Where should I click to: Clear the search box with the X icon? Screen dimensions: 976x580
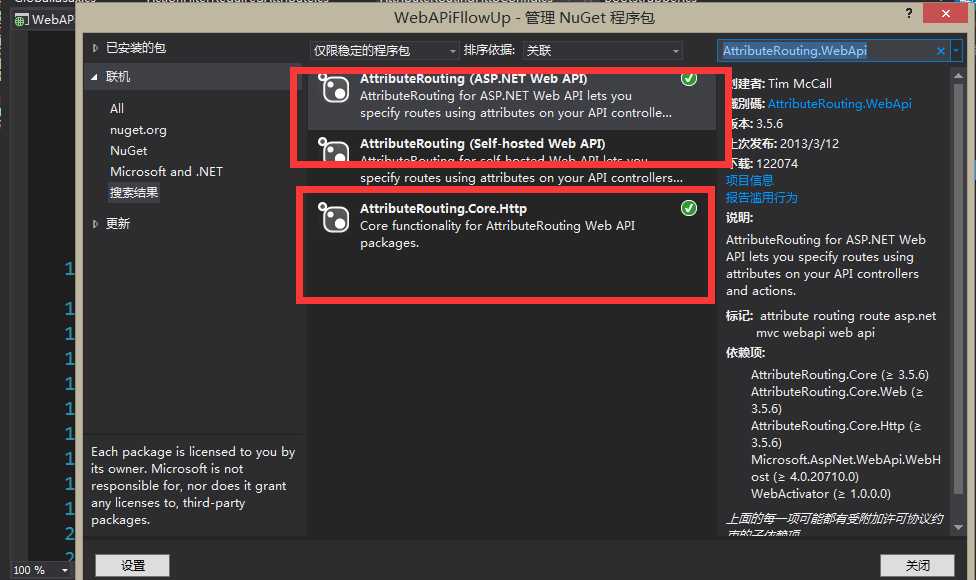click(x=941, y=51)
